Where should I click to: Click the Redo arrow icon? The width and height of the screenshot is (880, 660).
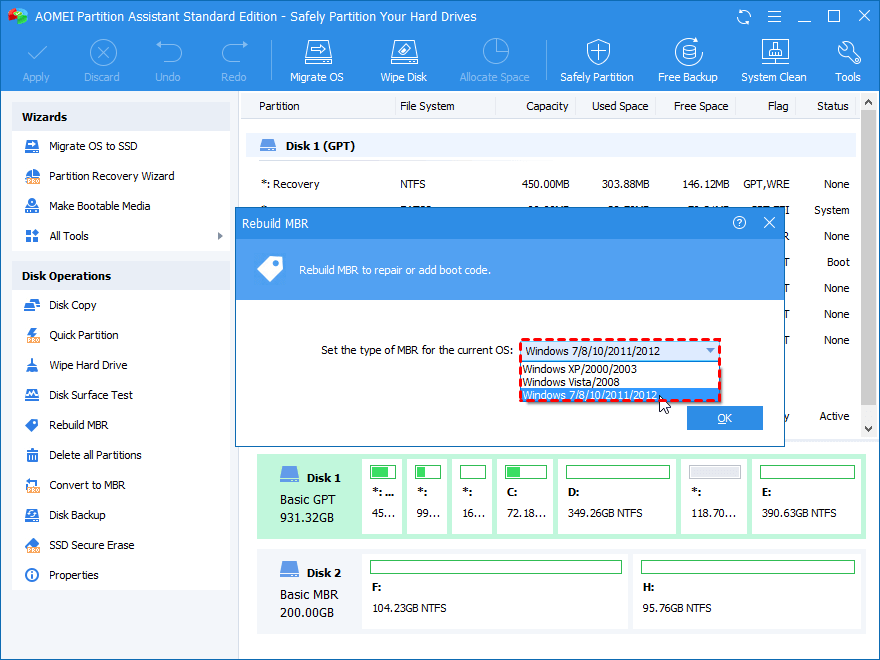[233, 61]
